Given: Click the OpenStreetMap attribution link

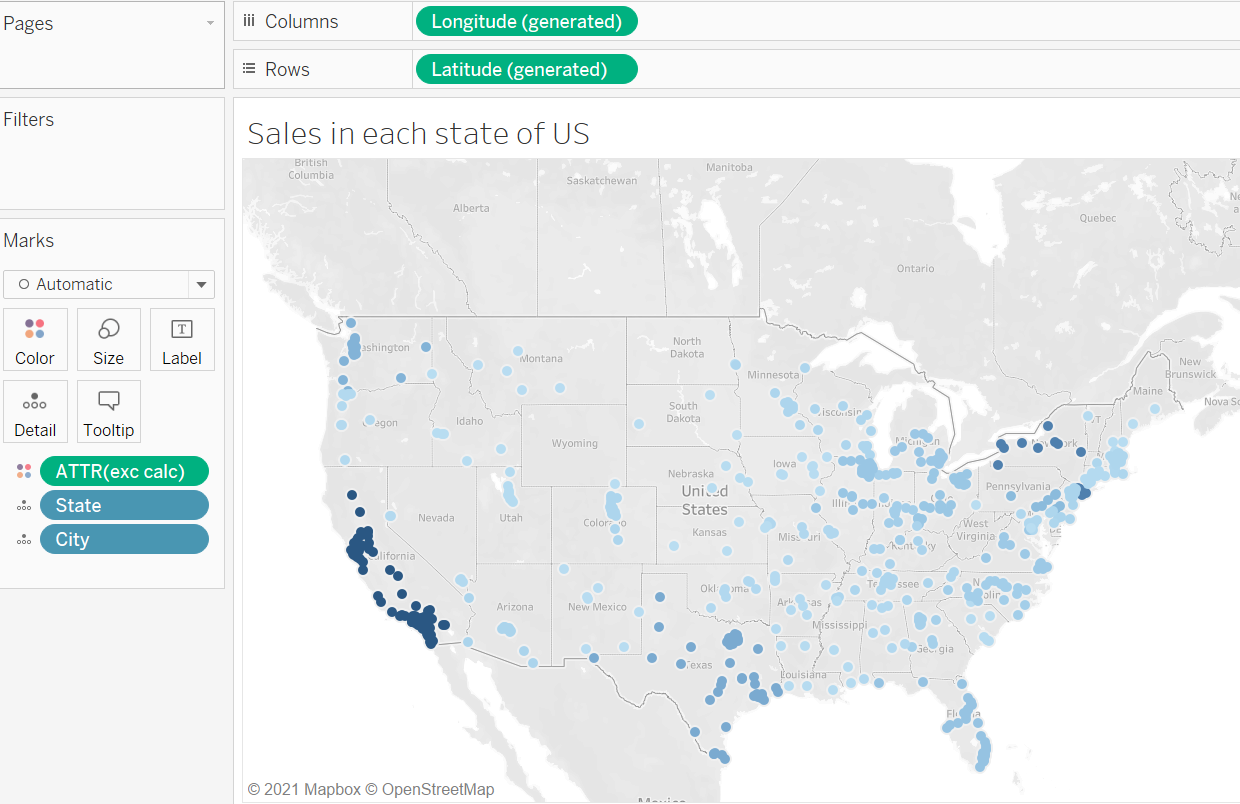Looking at the screenshot, I should click(437, 789).
